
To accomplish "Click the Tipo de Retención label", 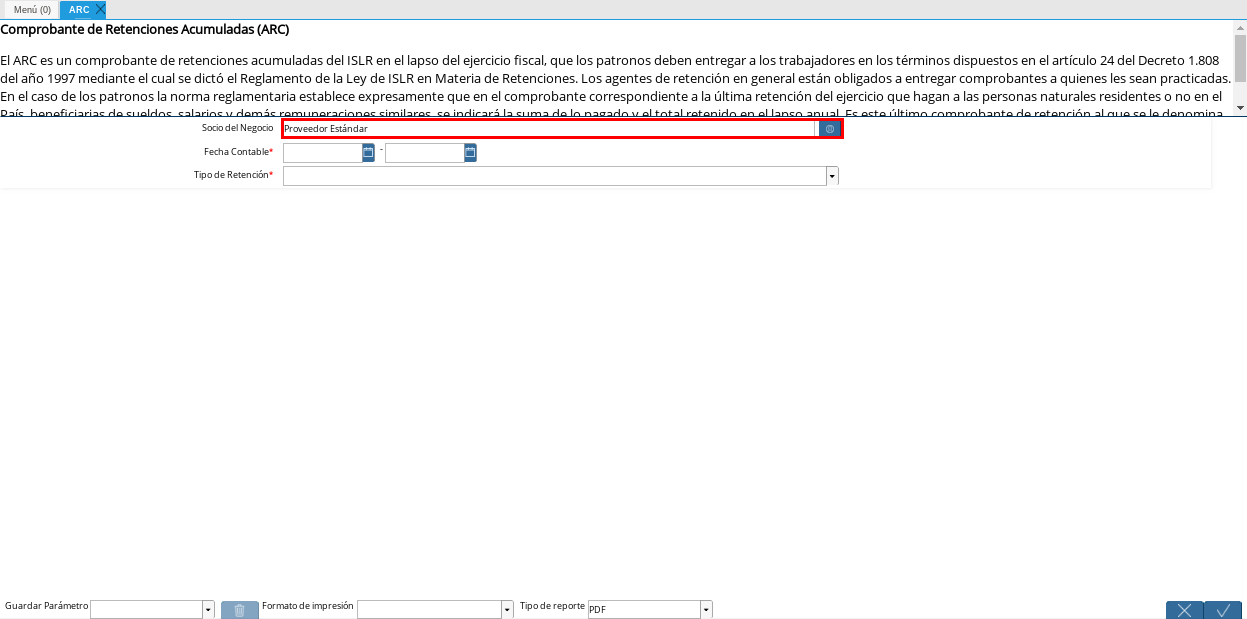I will (x=233, y=175).
